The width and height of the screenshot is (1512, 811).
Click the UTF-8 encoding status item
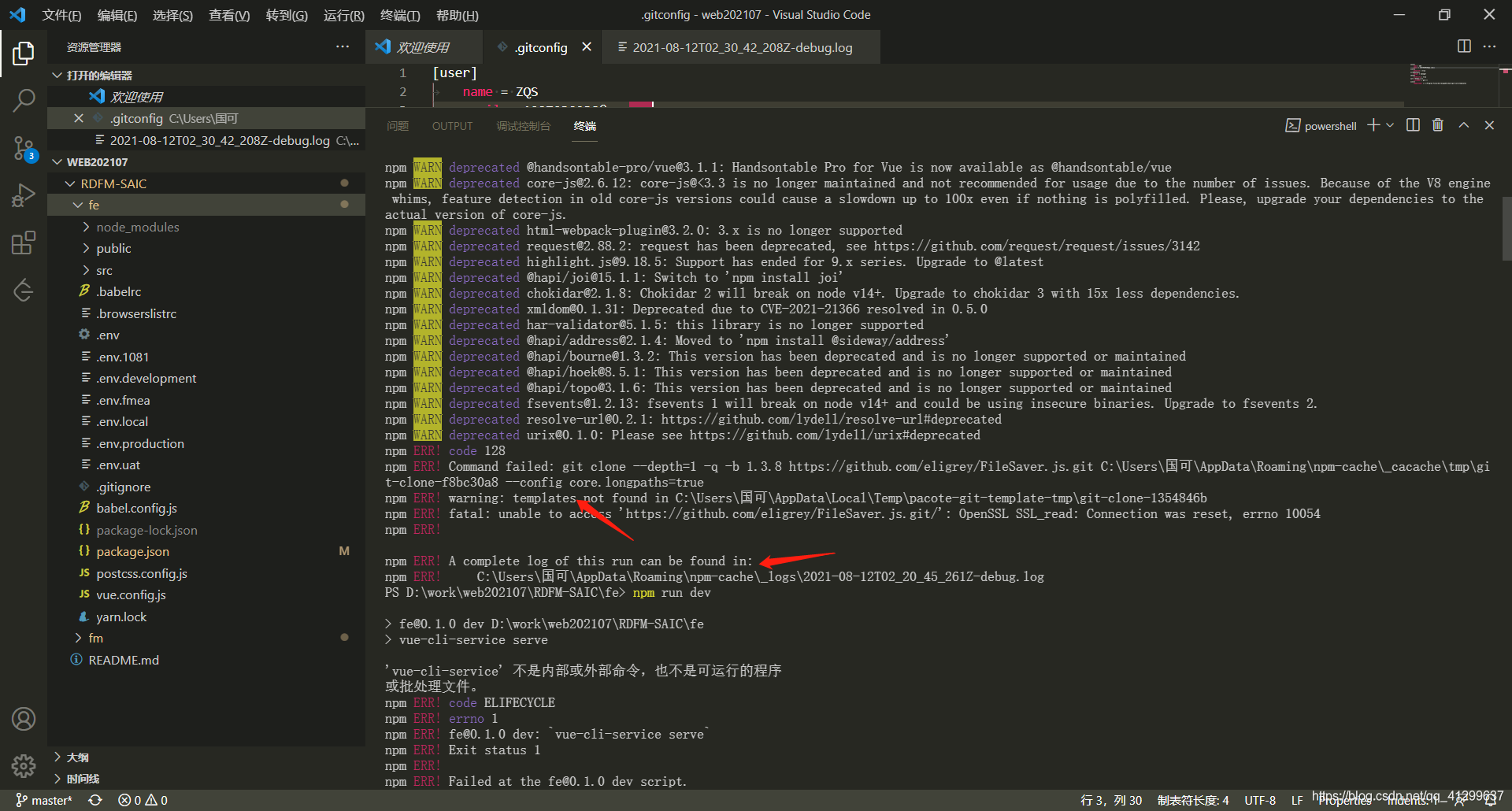click(1260, 800)
